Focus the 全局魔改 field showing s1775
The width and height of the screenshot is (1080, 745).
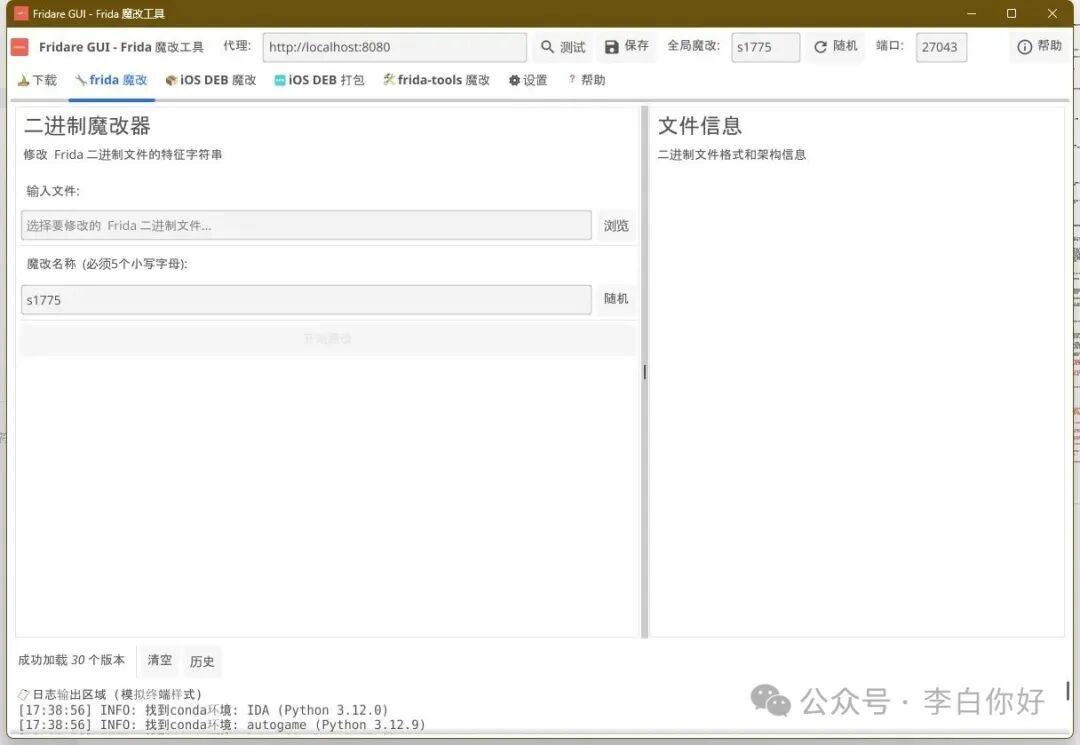point(765,47)
